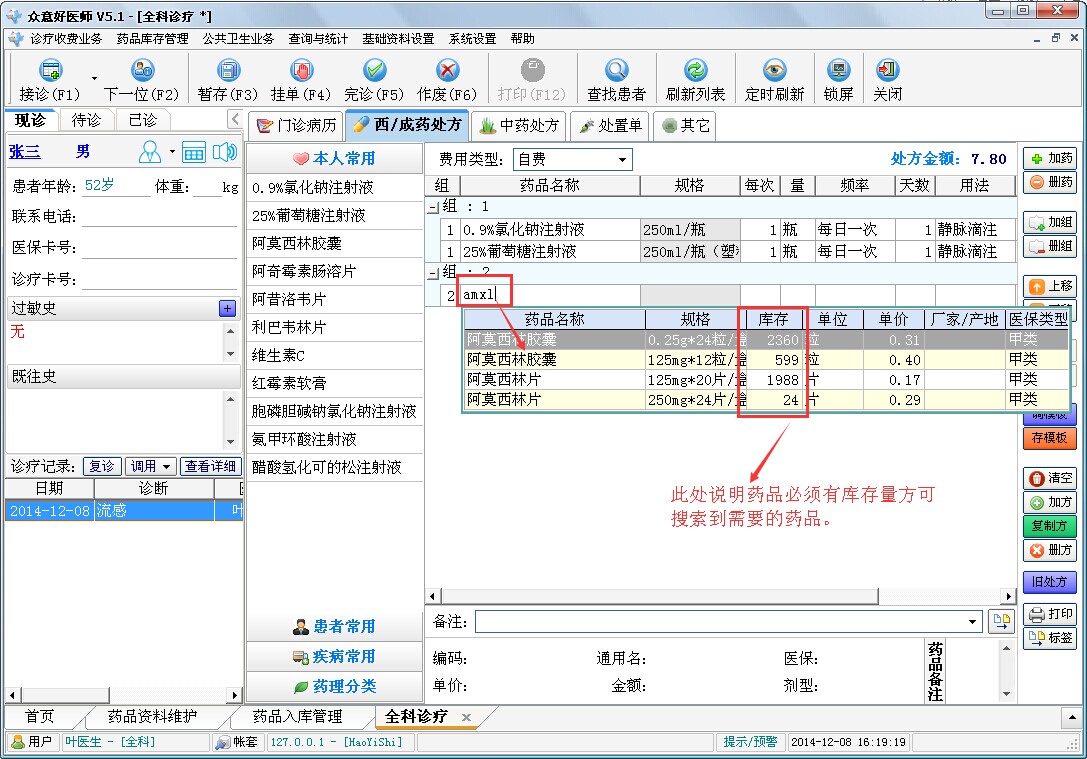1087x759 pixels.
Task: Click the 删组 delete group button
Action: point(1050,246)
